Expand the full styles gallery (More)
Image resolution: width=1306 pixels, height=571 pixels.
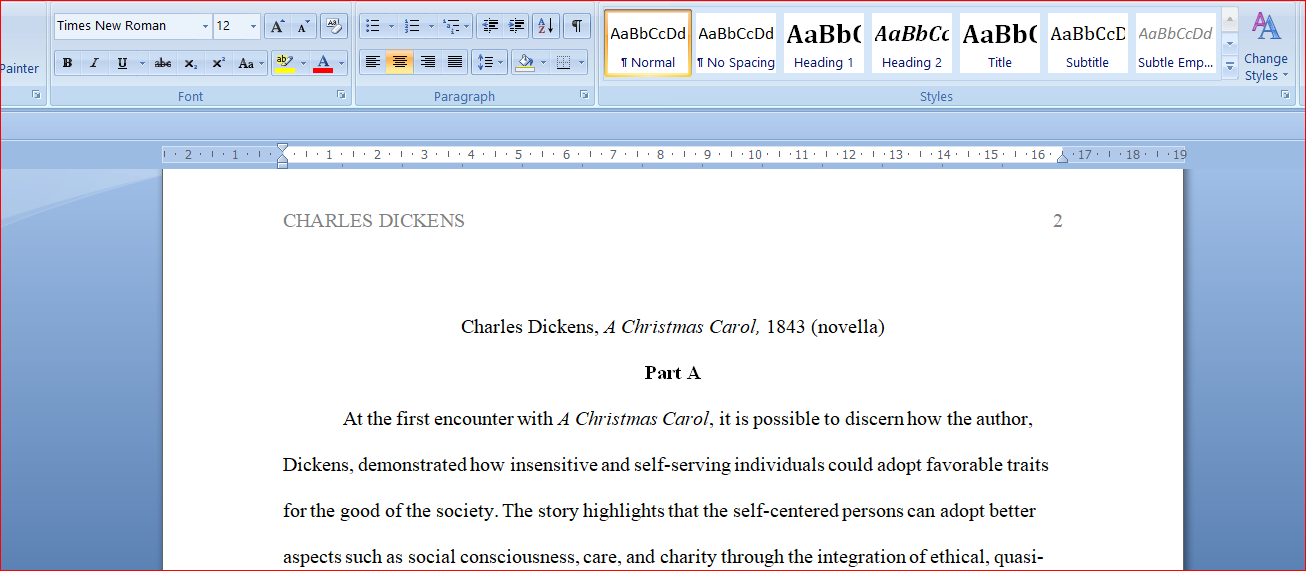(x=1230, y=66)
